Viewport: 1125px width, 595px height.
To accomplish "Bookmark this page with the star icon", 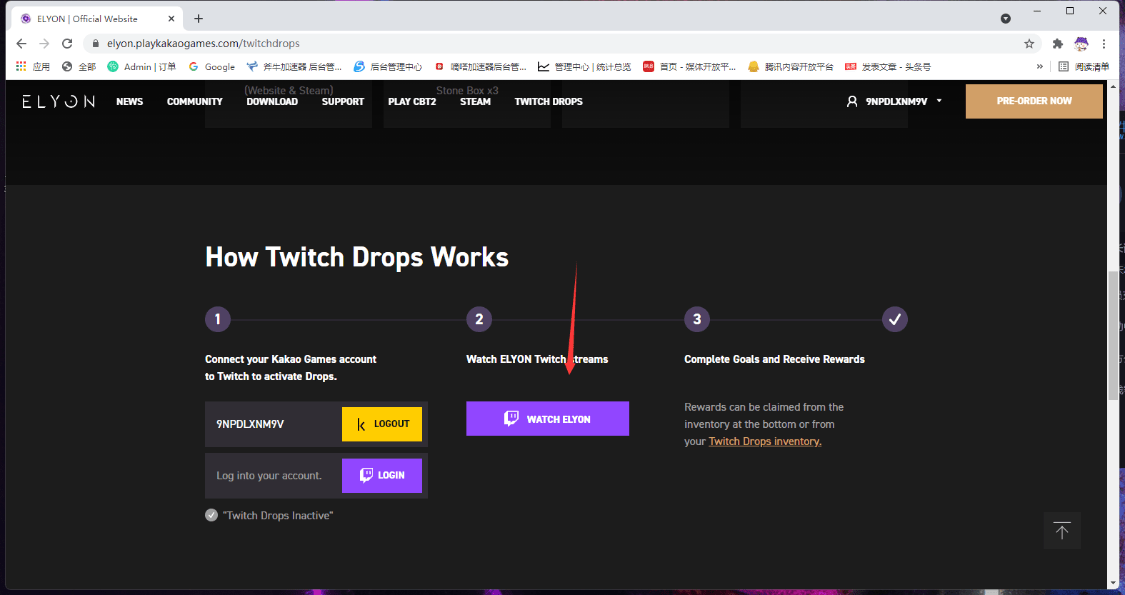I will 1029,44.
